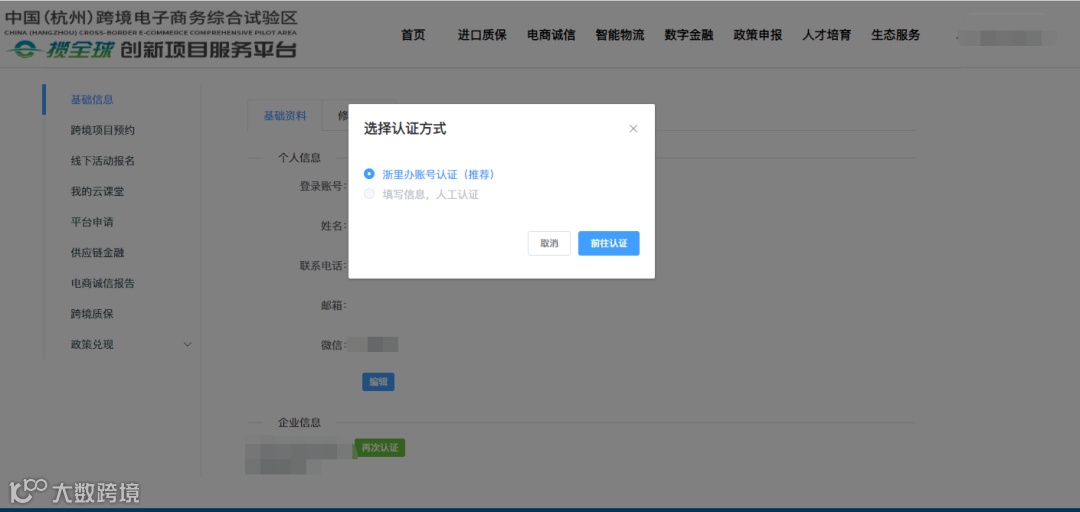Click the 个人信息 section heading
Screen dimensions: 1080x512
(x=299, y=157)
